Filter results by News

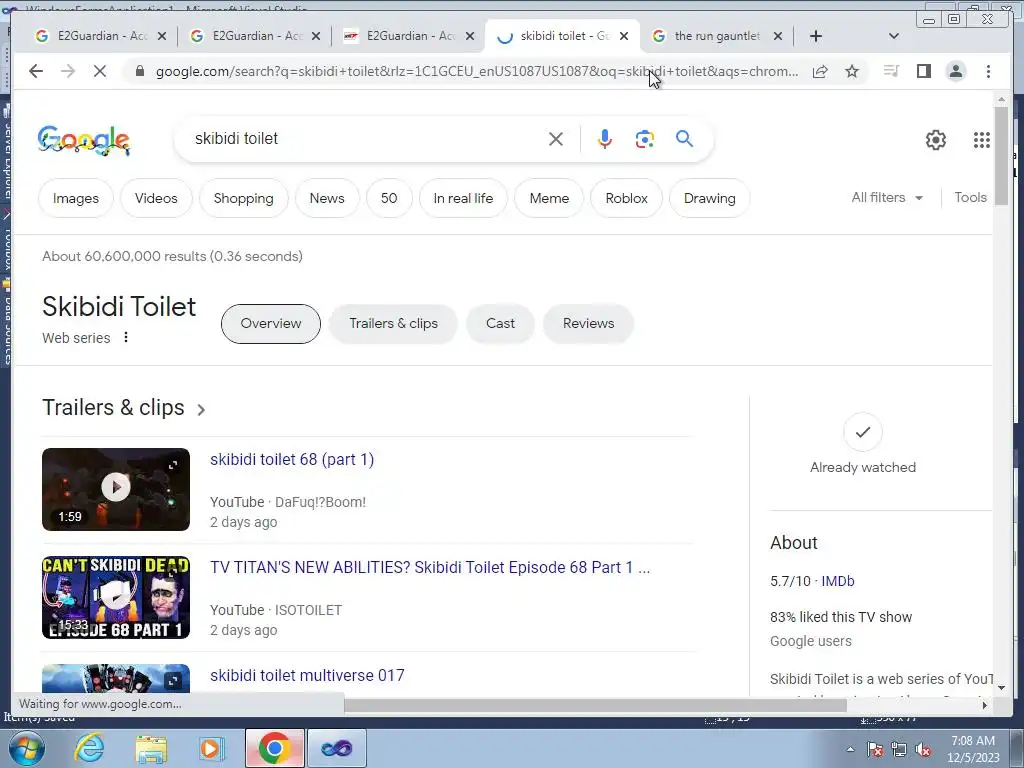(327, 198)
